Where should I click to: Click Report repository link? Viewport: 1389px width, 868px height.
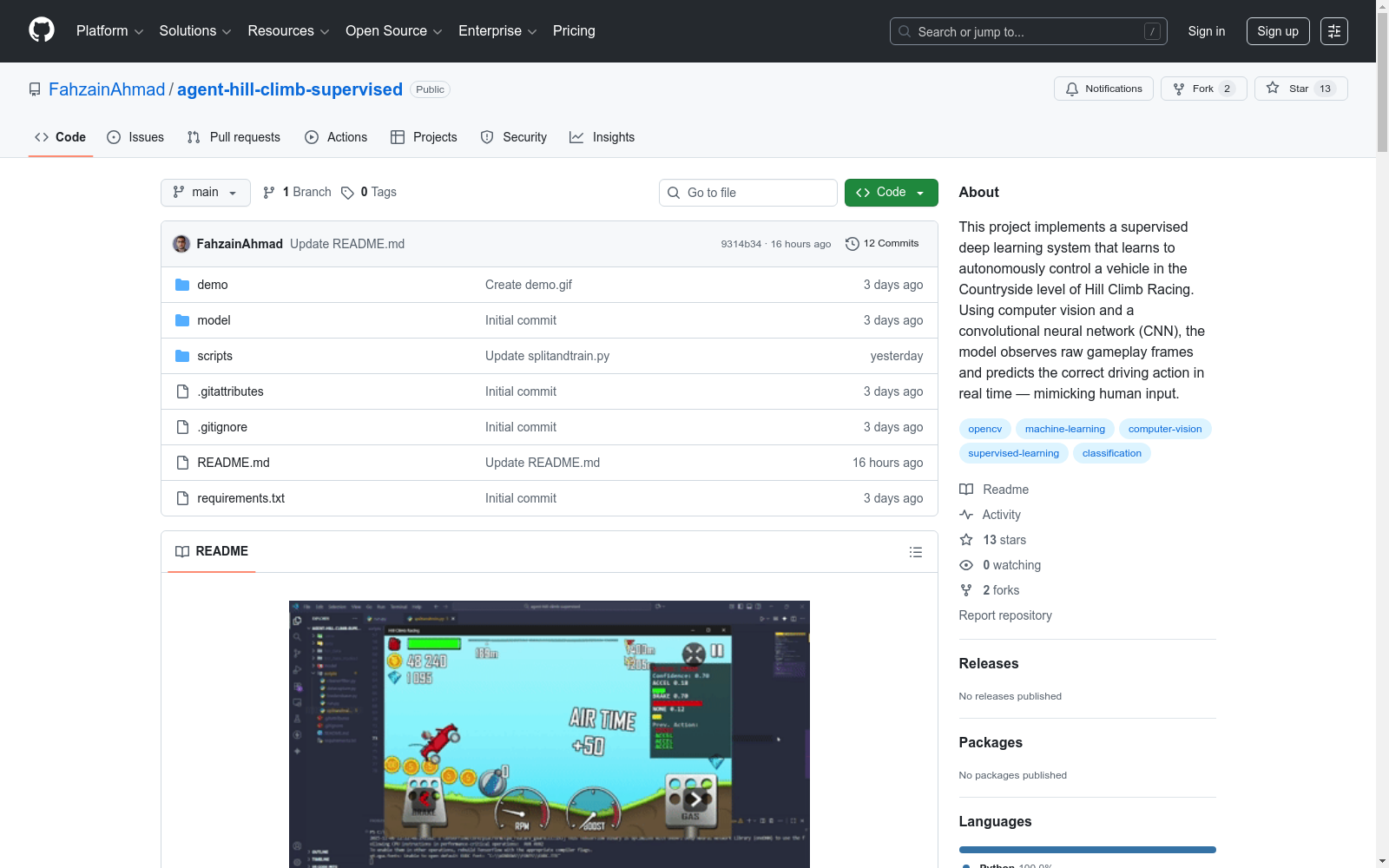(1005, 615)
